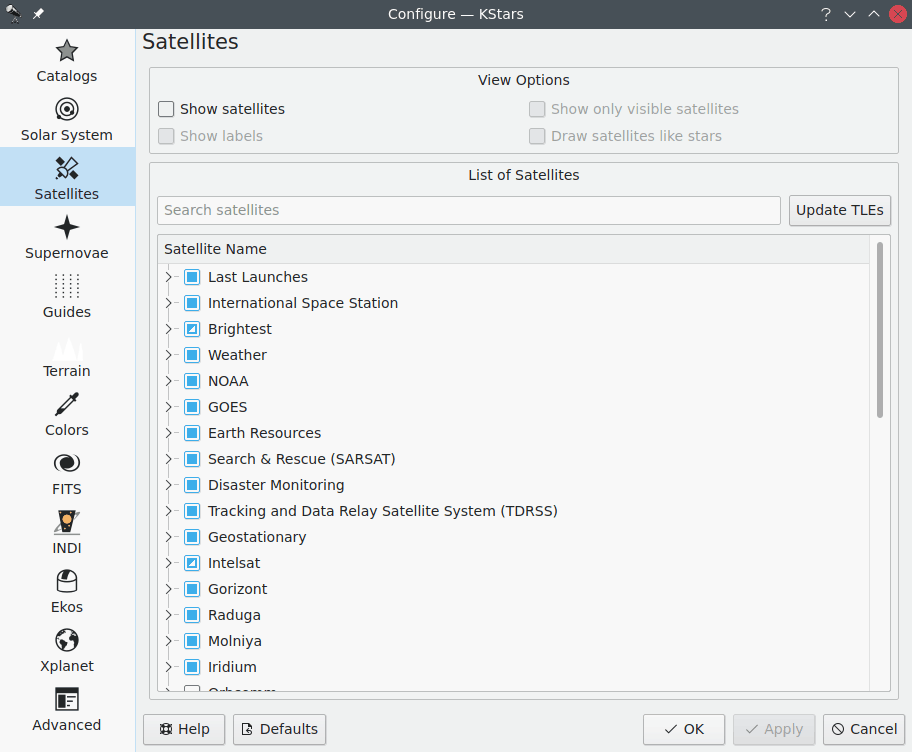Open the Terrain settings page

66,355
